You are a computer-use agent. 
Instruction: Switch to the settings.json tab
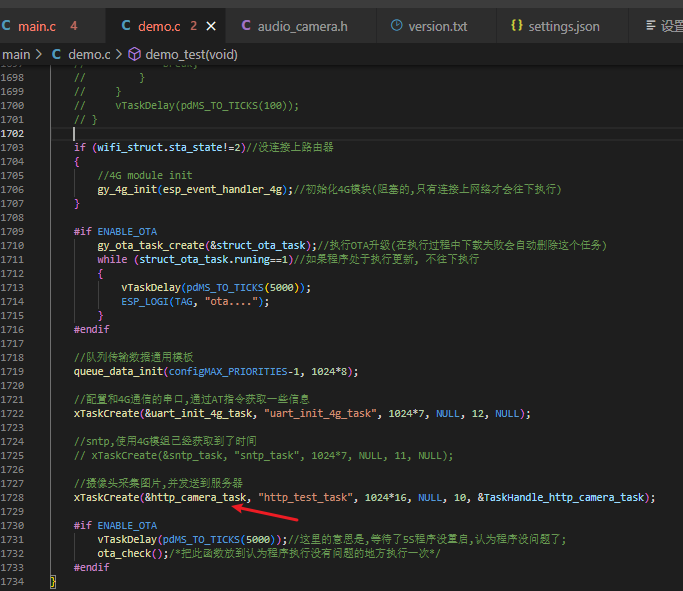pyautogui.click(x=564, y=27)
